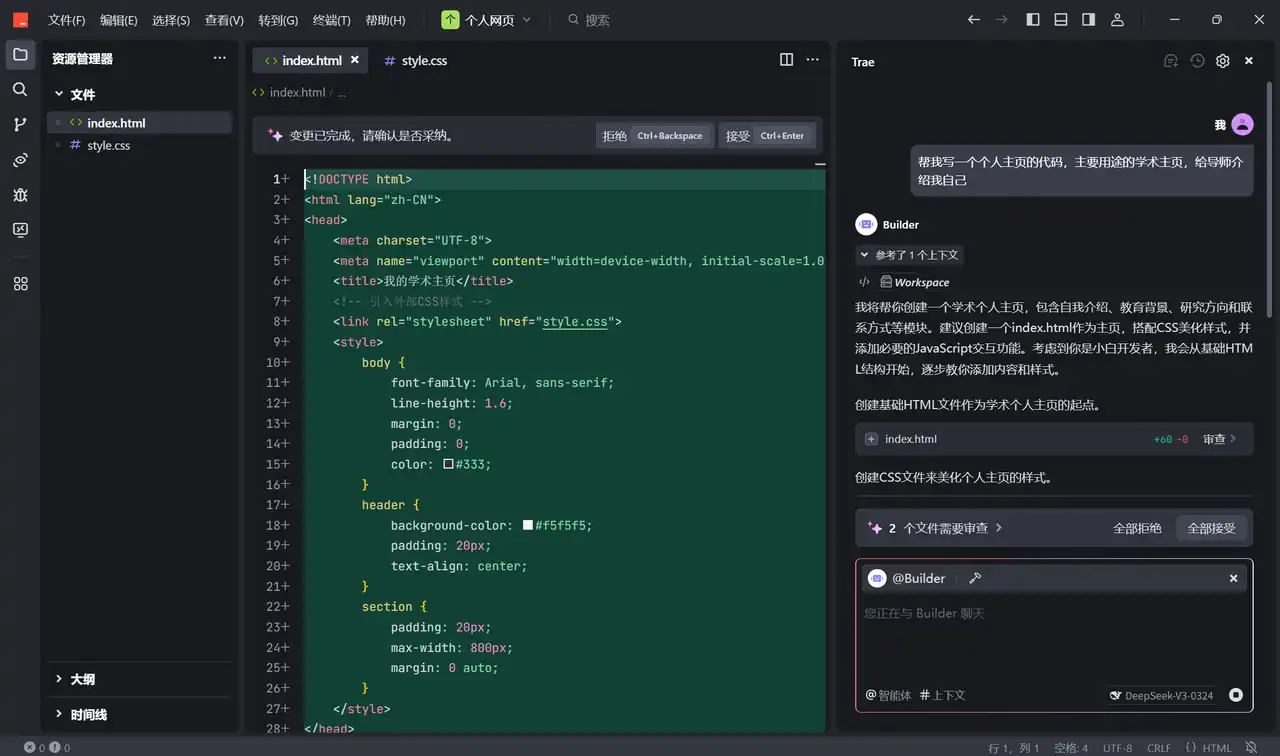Screen dimensions: 1280x756
Task: Click the index.html file card in chat
Action: (x=1054, y=439)
